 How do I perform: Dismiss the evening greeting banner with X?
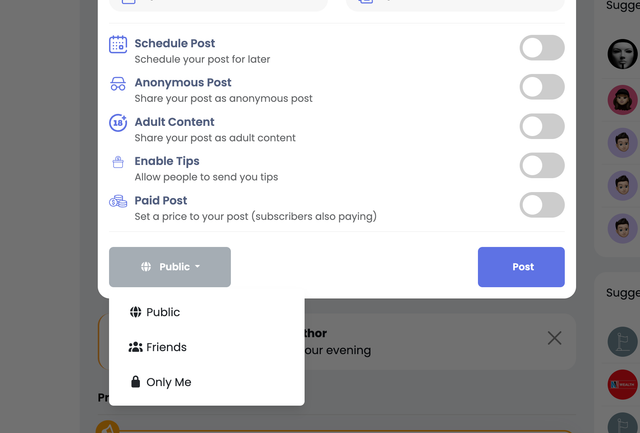554,338
